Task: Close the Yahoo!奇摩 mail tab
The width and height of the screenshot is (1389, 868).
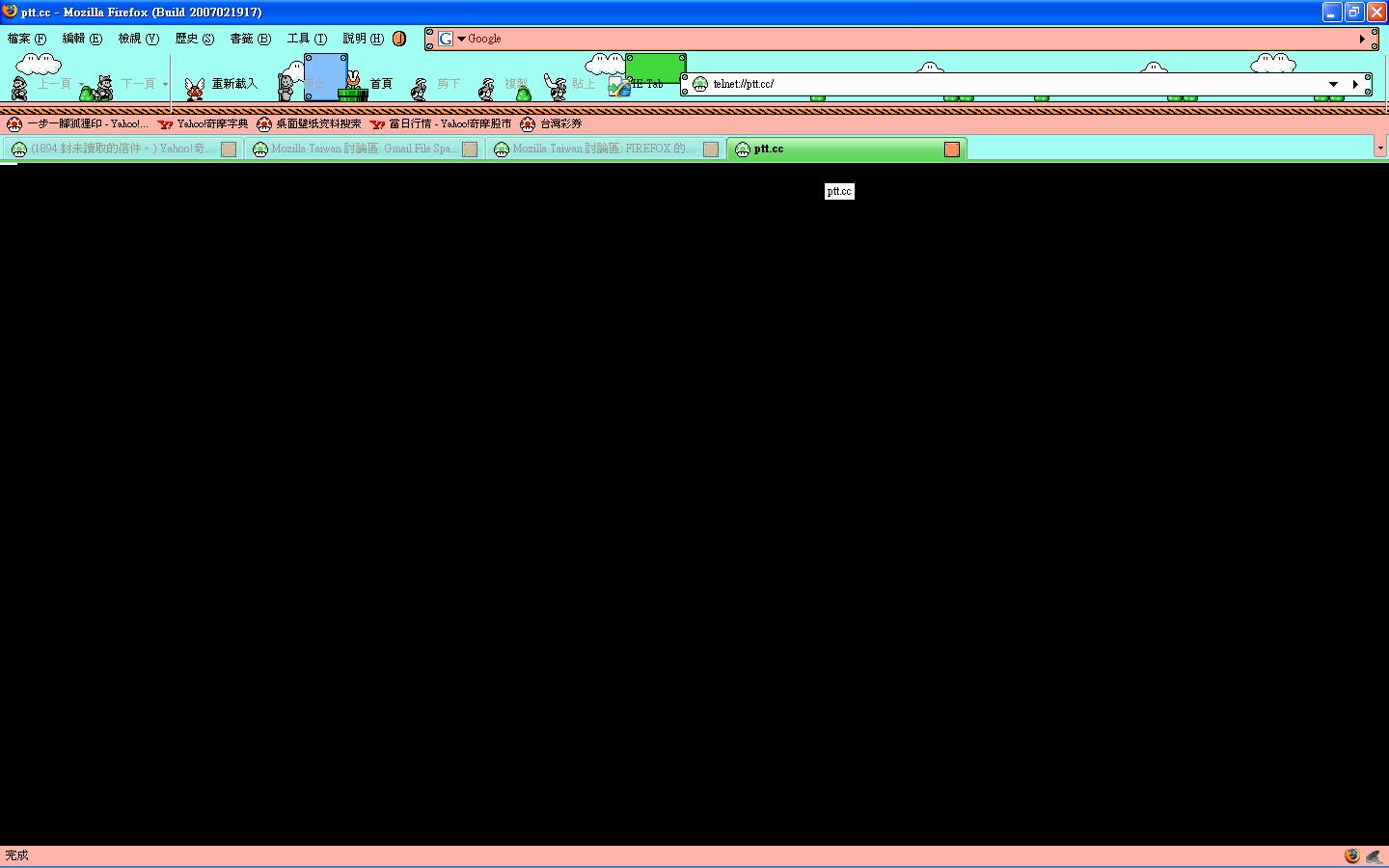Action: 229,149
